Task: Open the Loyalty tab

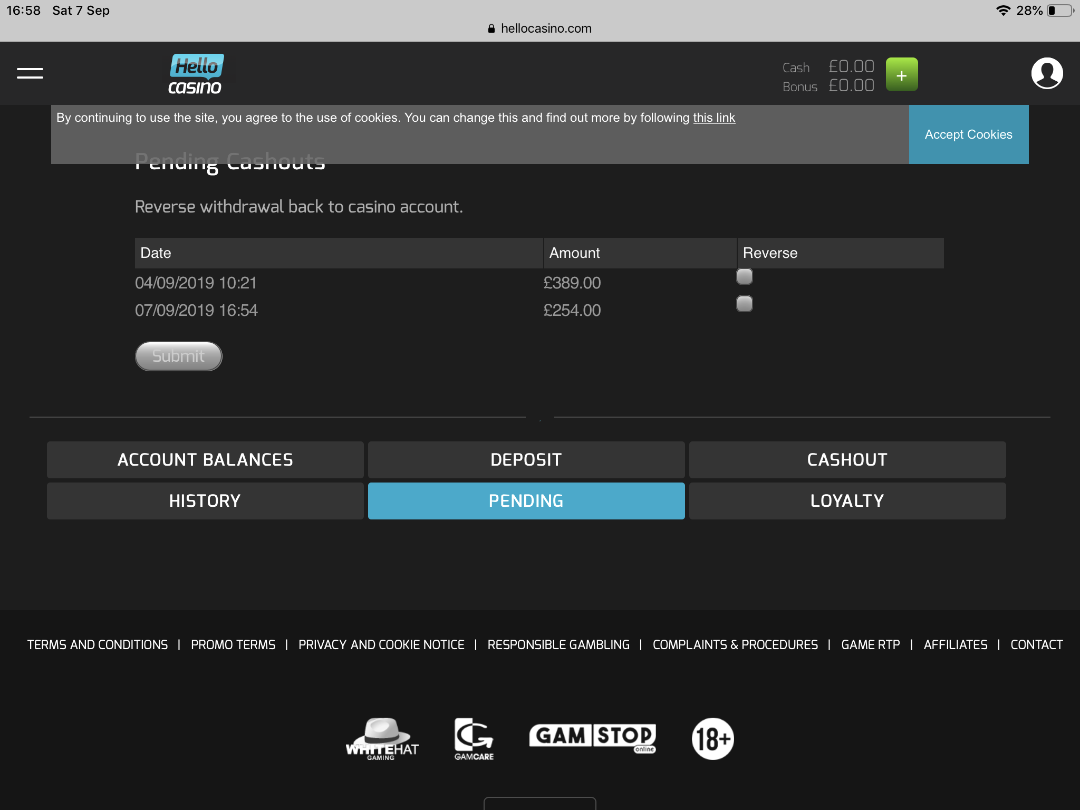Action: [x=847, y=501]
